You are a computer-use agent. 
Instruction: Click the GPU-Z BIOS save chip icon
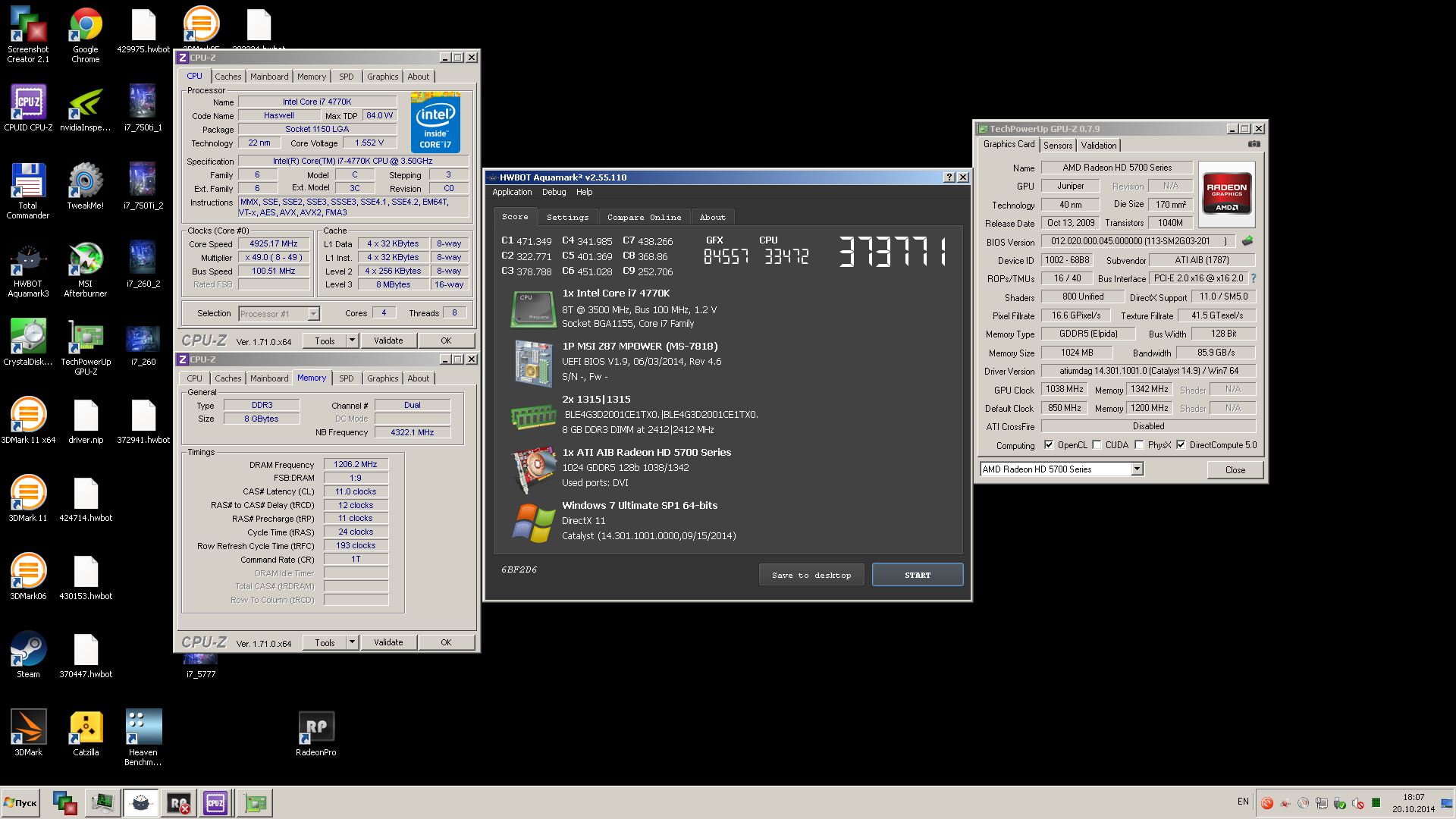click(1247, 241)
